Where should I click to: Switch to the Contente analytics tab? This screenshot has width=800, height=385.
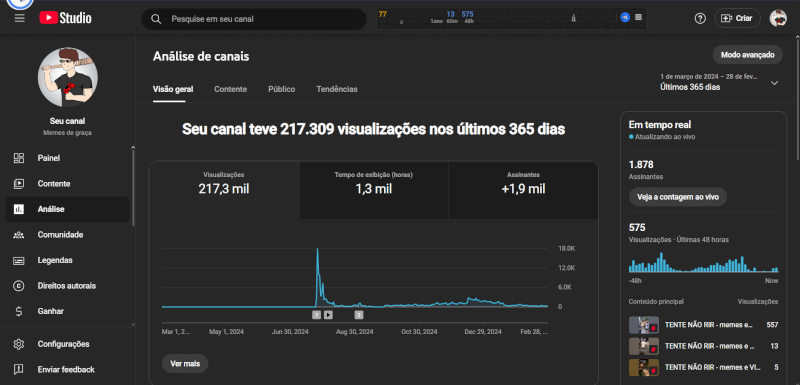[x=231, y=89]
